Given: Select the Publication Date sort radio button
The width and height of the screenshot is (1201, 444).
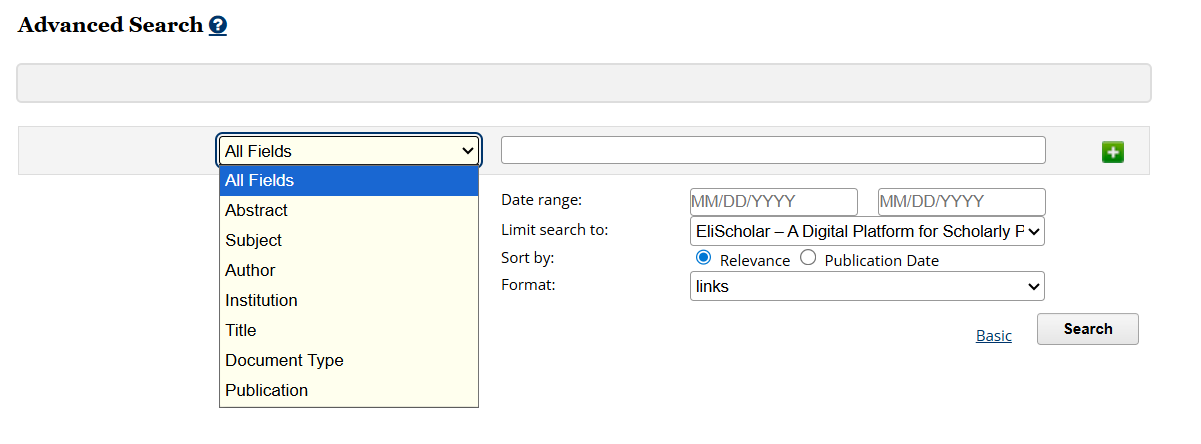Looking at the screenshot, I should click(x=808, y=258).
